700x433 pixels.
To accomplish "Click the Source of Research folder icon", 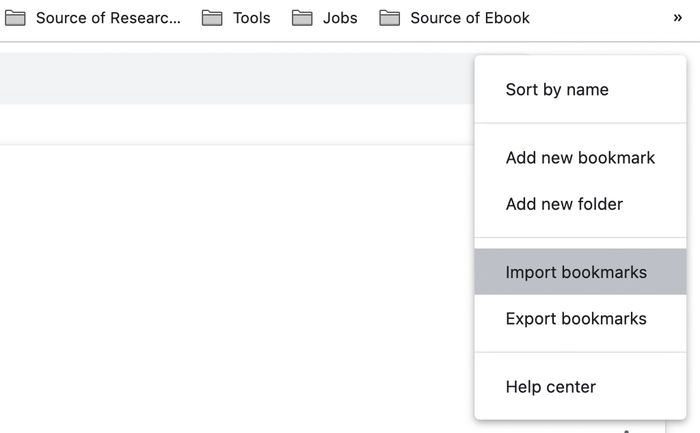I will 15,18.
